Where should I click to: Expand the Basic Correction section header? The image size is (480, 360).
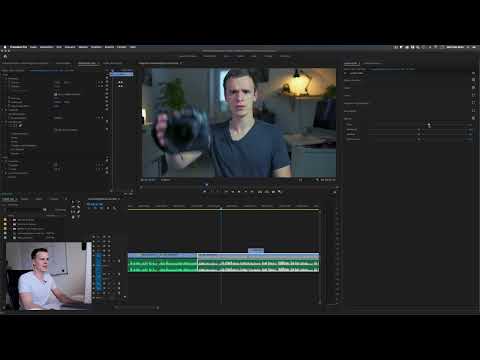coord(352,80)
